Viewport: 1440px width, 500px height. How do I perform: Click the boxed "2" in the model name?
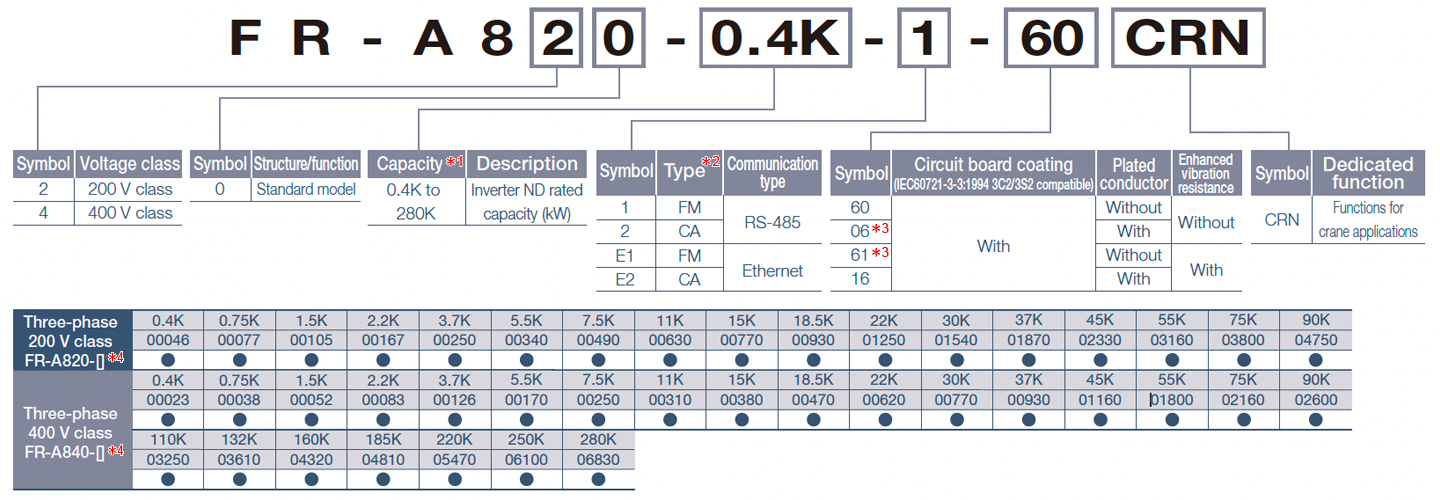tap(555, 38)
